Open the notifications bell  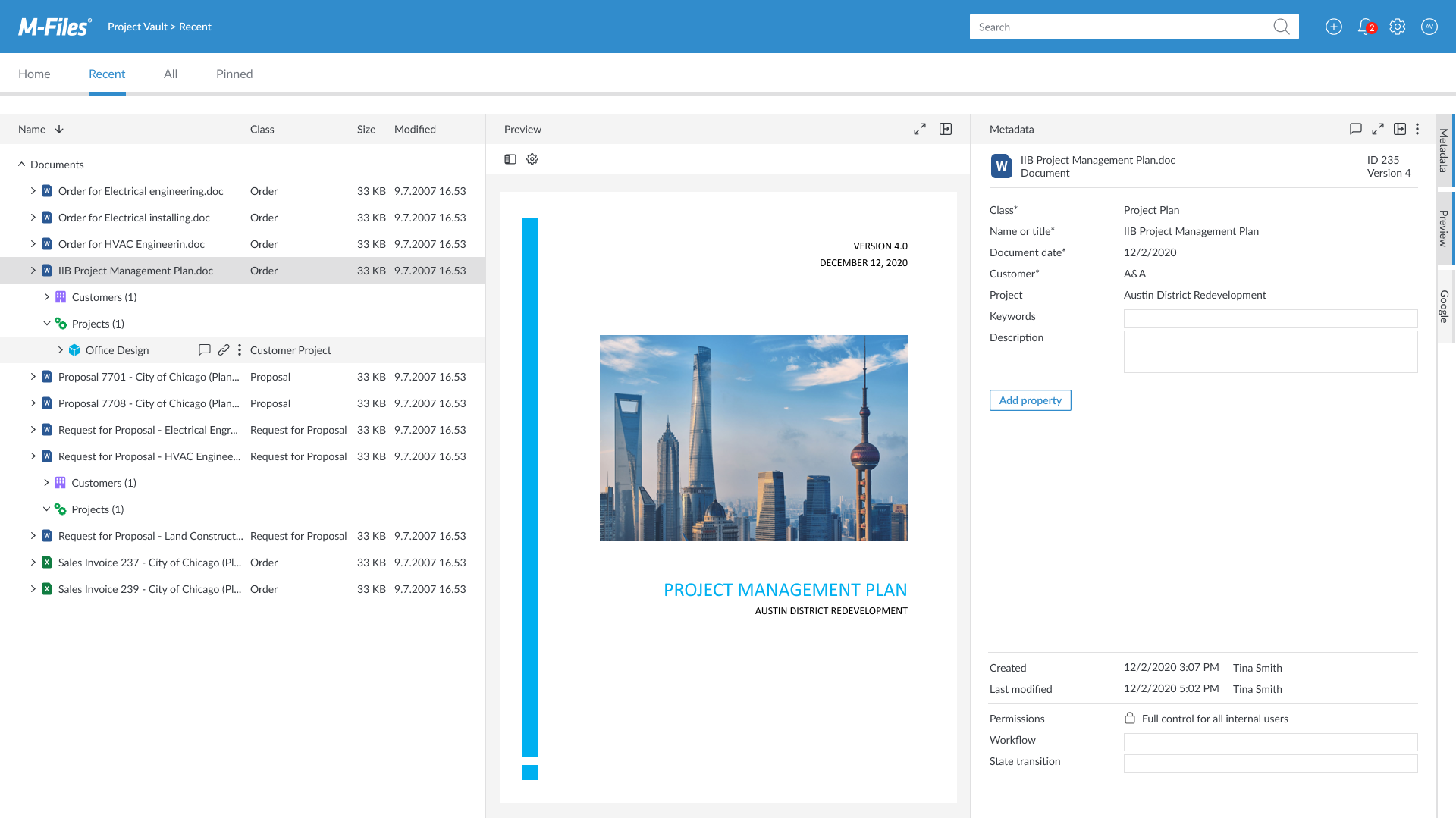tap(1365, 27)
